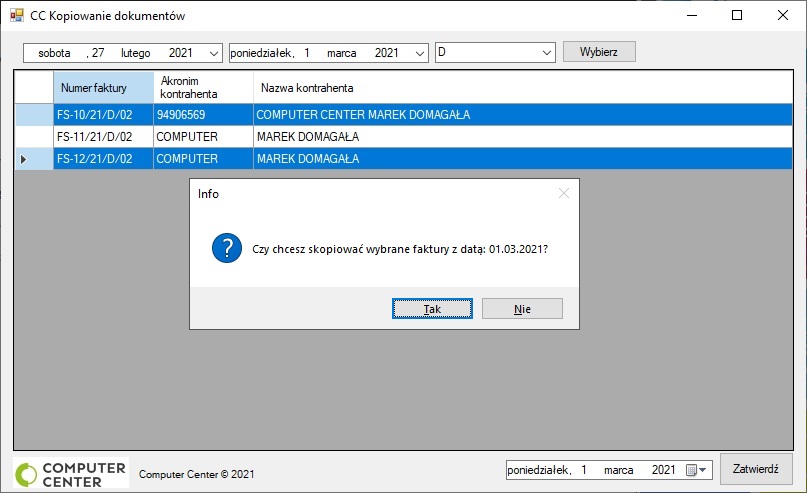The width and height of the screenshot is (807, 493).
Task: Select invoice cell FS-12/21/D/02
Action: pos(103,159)
